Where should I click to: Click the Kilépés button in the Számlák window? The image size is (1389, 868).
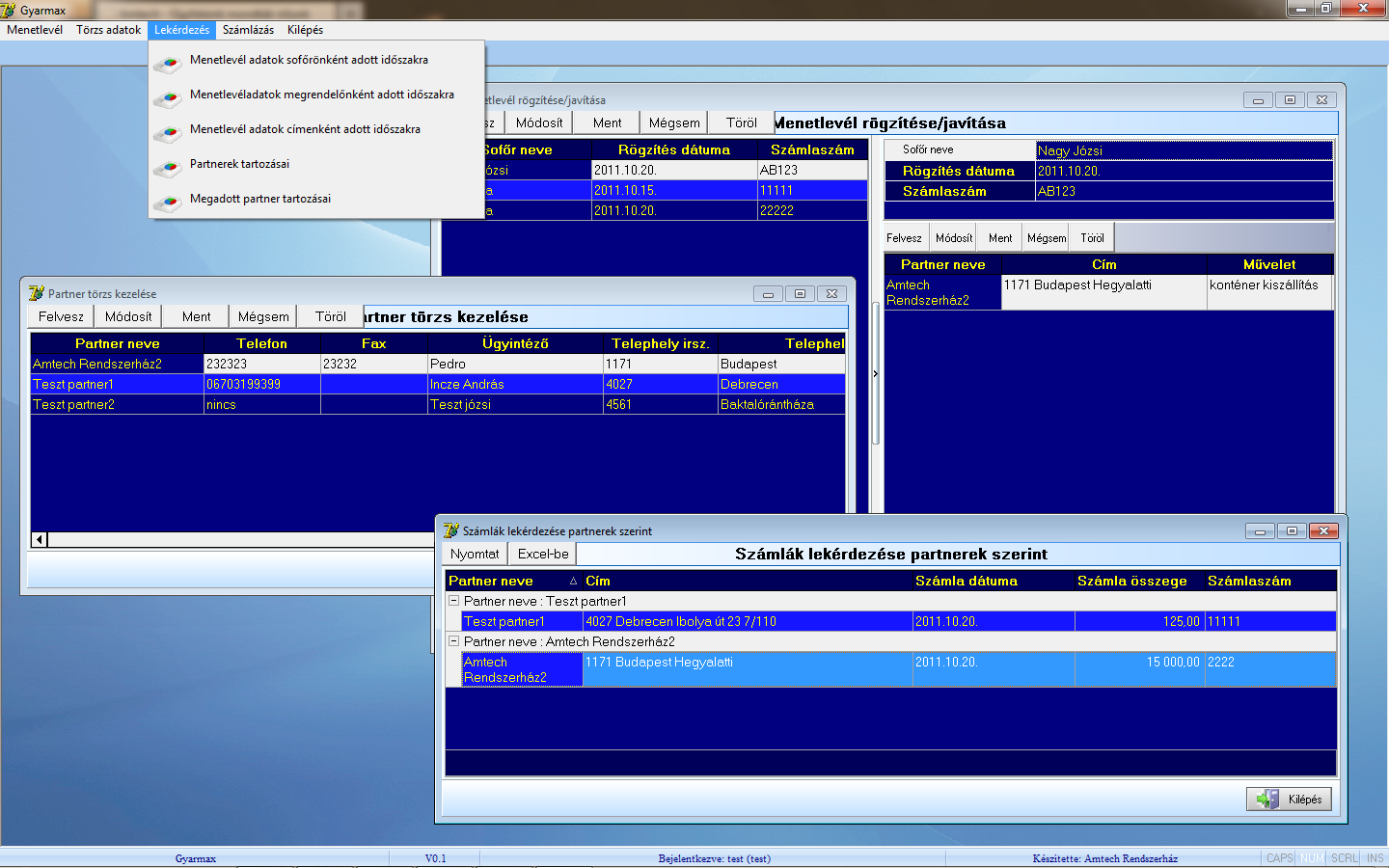point(1289,799)
